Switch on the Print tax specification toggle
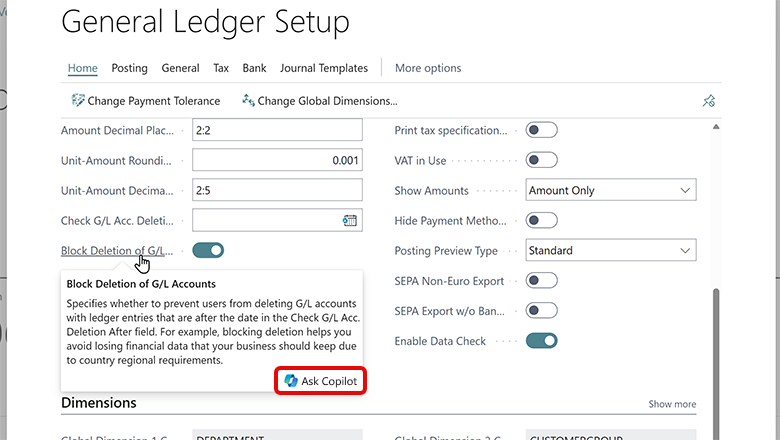Viewport: 780px width, 440px height. [541, 131]
